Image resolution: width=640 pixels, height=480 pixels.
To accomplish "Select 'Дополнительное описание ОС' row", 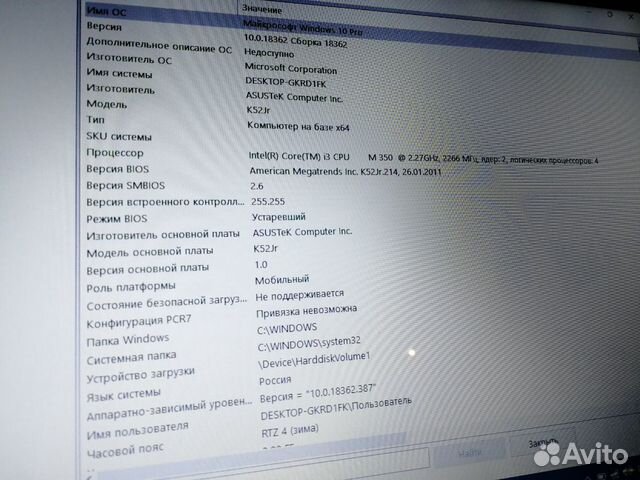I will coord(159,45).
